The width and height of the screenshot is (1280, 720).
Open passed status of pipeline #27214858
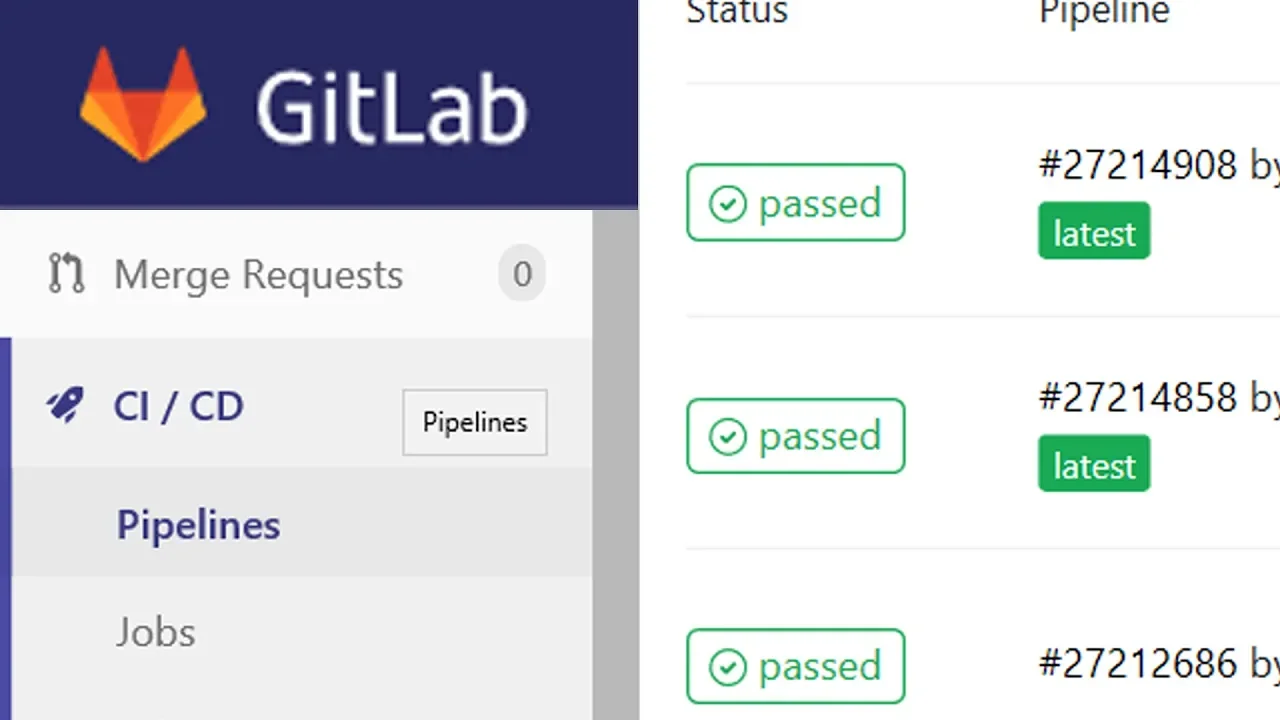(796, 436)
